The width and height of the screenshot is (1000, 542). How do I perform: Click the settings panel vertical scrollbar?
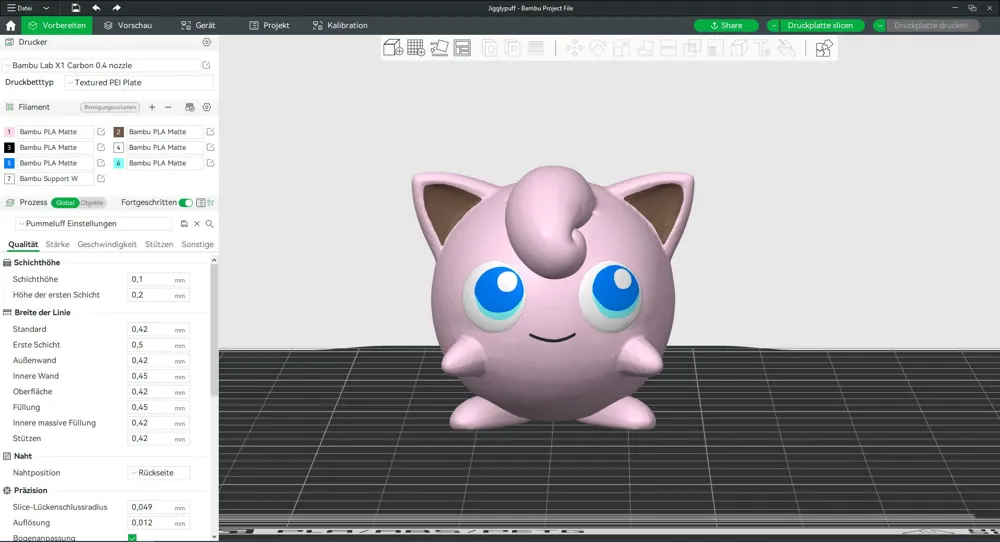click(x=214, y=328)
